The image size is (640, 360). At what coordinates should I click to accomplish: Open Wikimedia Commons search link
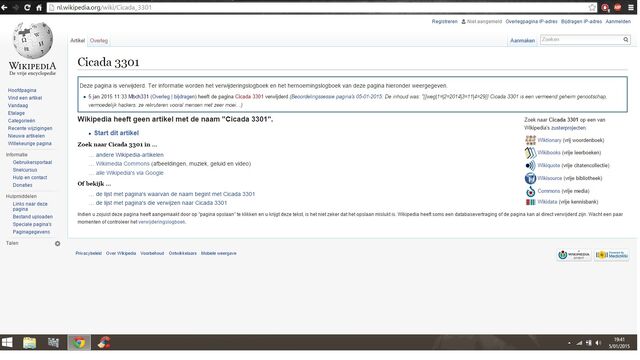[x=122, y=164]
